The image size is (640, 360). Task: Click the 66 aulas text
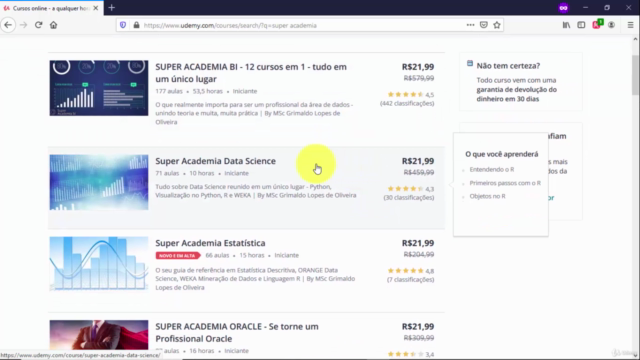[x=217, y=255]
